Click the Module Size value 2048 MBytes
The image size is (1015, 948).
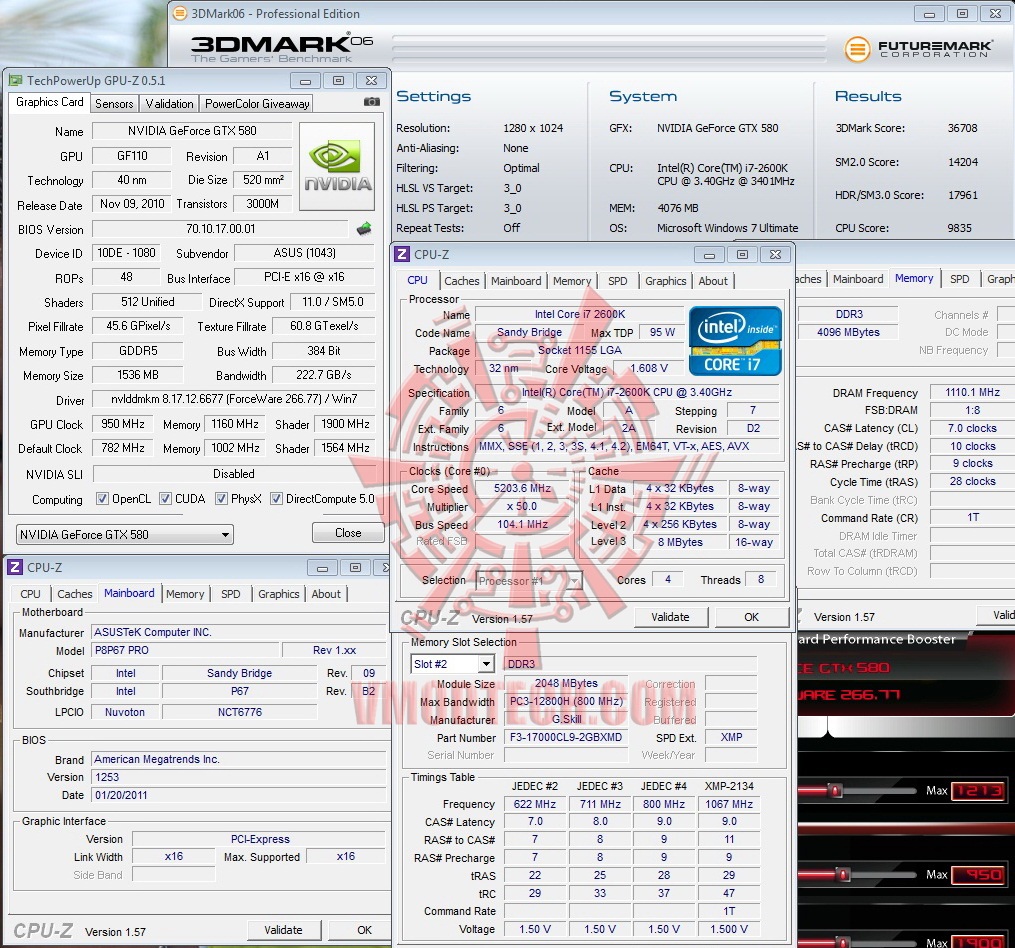coord(566,683)
